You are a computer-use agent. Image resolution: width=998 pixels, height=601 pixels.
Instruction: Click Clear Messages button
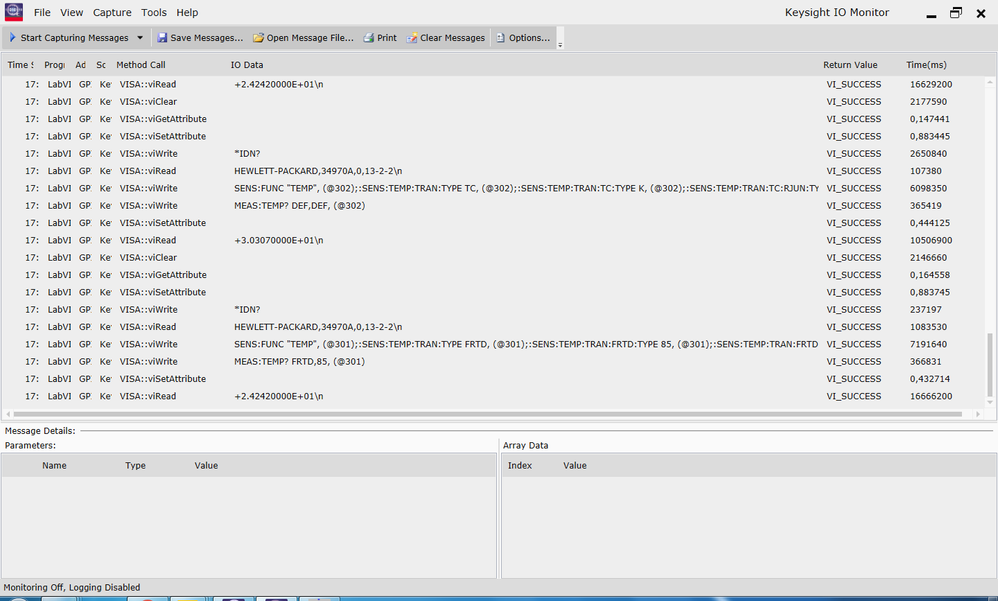pyautogui.click(x=446, y=38)
